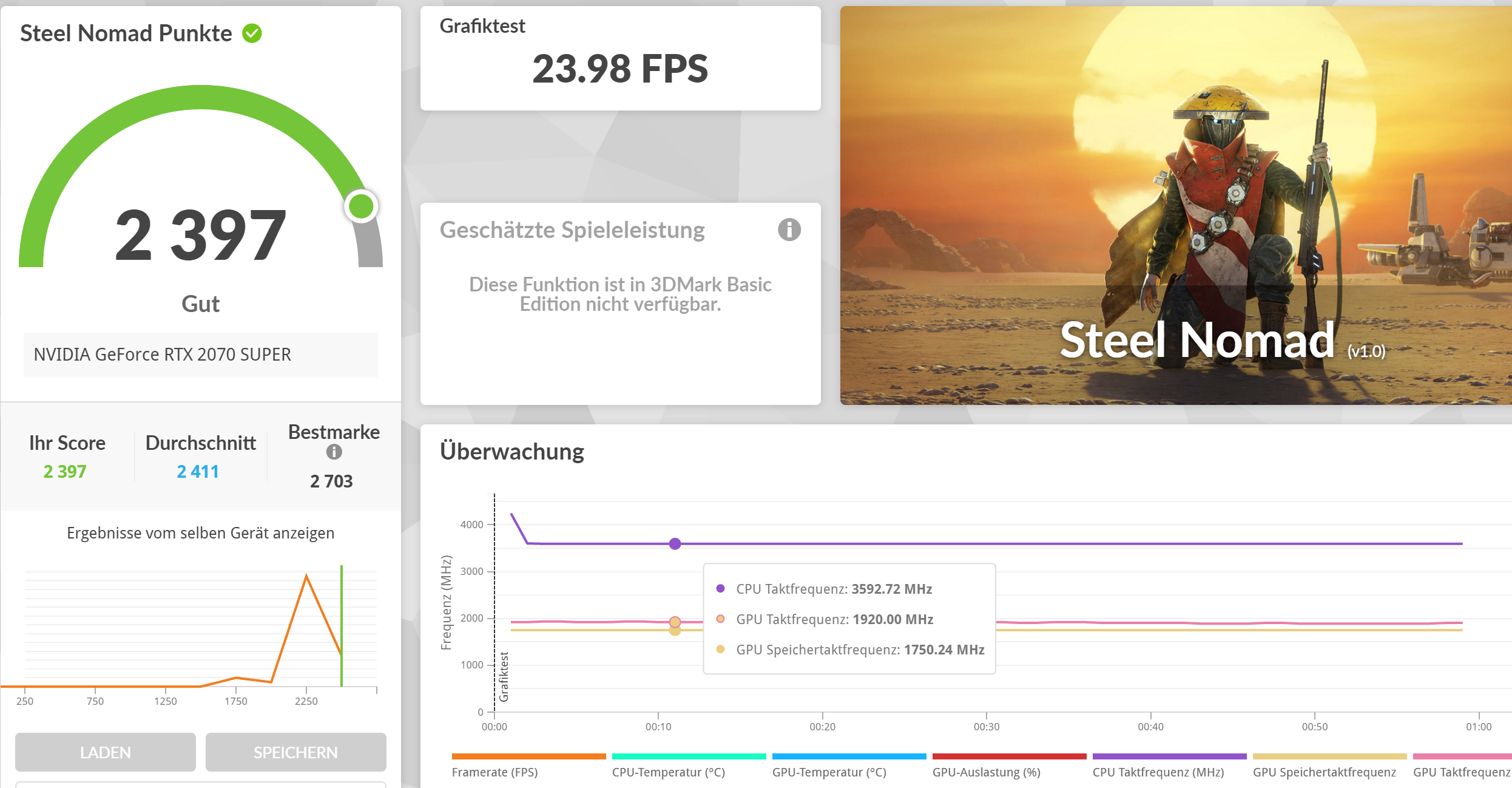The width and height of the screenshot is (1512, 788).
Task: Toggle CPU-Temperatur (°C) legend series
Action: click(668, 772)
